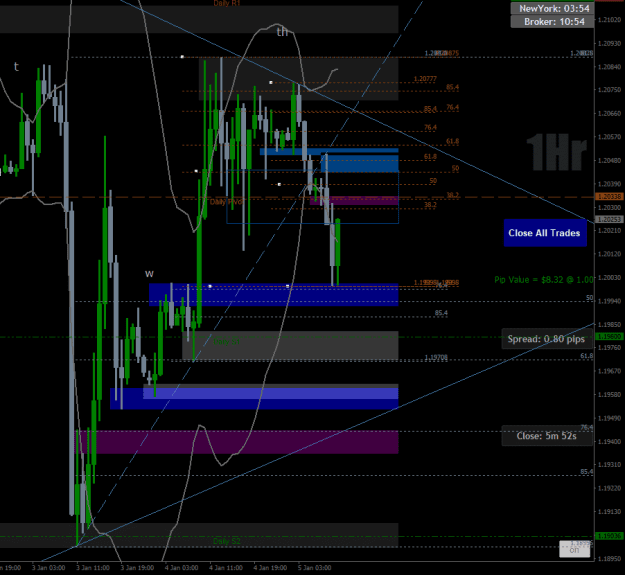This screenshot has width=625, height=575.
Task: Click the 1.19130 price scale value
Action: (x=609, y=512)
